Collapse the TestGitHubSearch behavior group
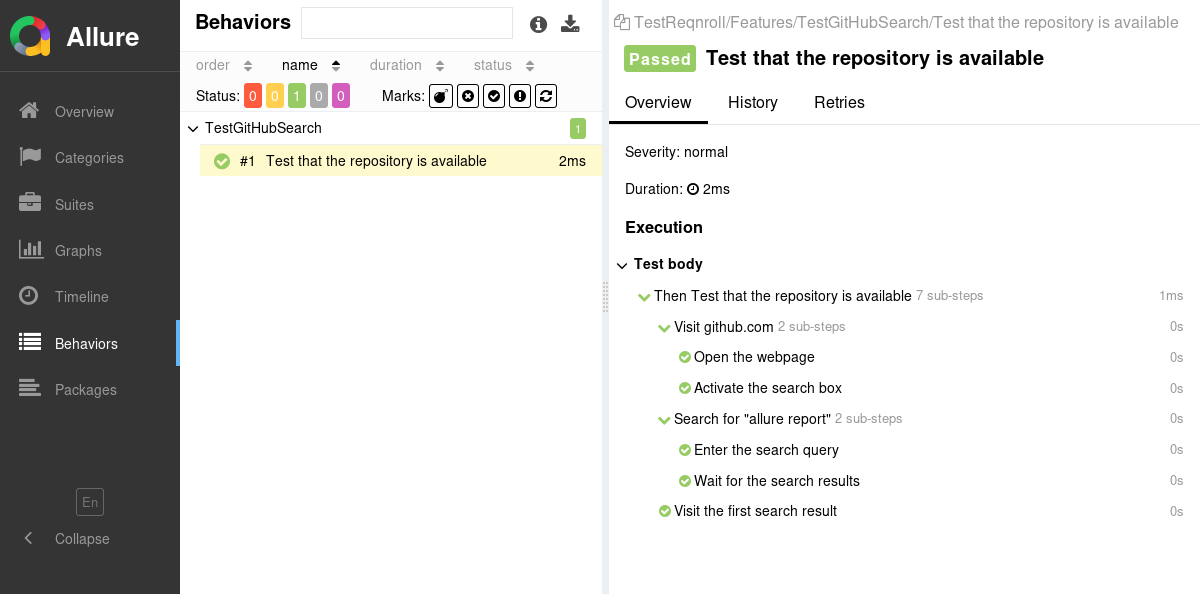Image resolution: width=1200 pixels, height=594 pixels. point(192,128)
